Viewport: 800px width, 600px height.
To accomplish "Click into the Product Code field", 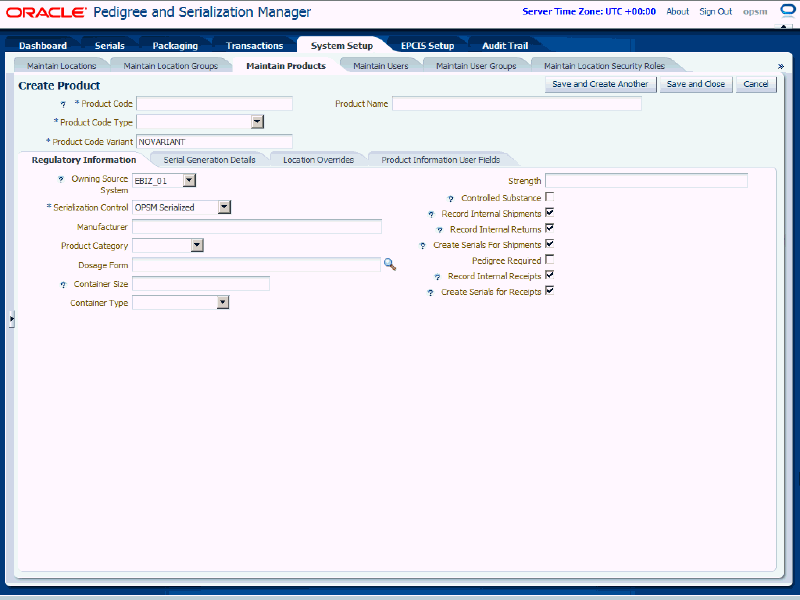I will [x=214, y=104].
